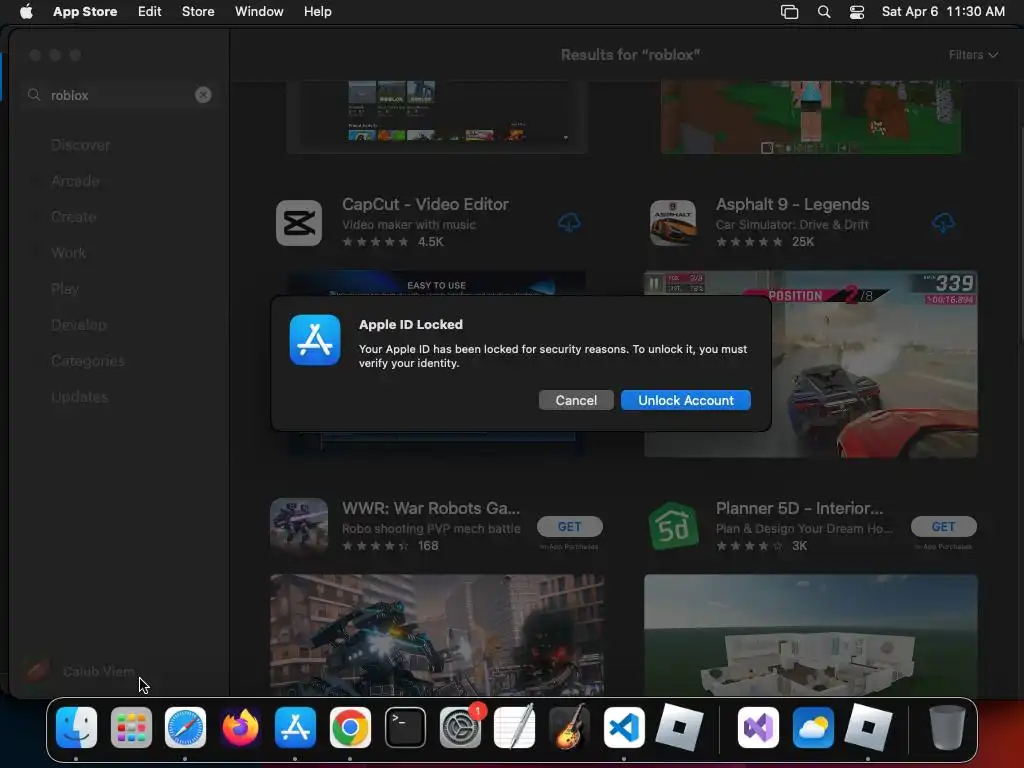The width and height of the screenshot is (1024, 768).
Task: Open the Apple menu
Action: point(26,12)
